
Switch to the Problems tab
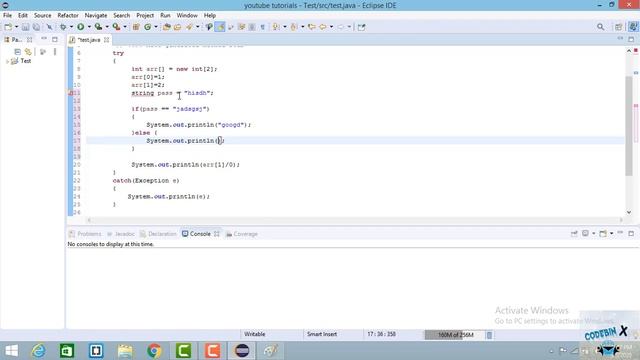[x=85, y=234]
